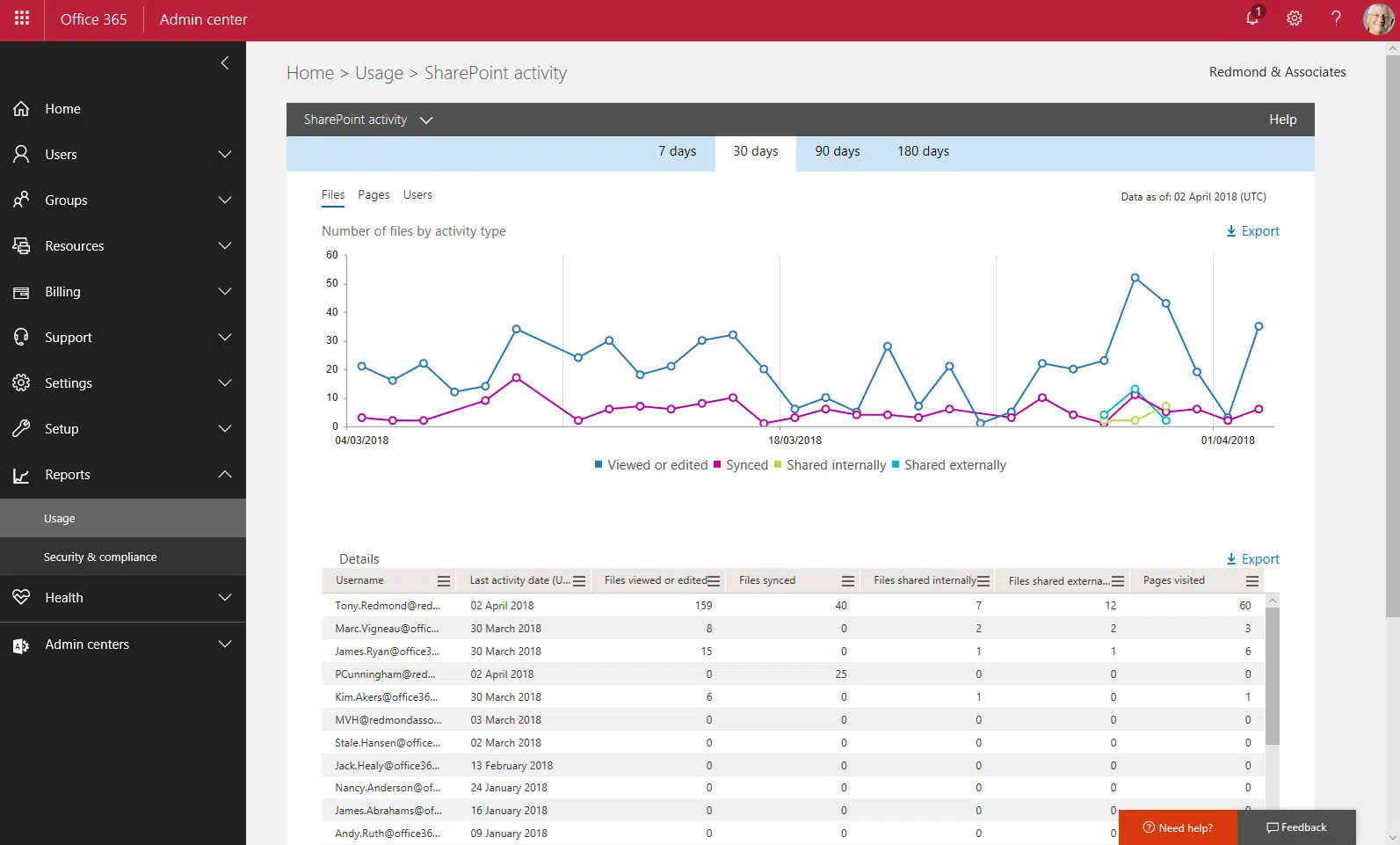This screenshot has height=845, width=1400.
Task: Click the Reports chart icon
Action: pyautogui.click(x=21, y=475)
